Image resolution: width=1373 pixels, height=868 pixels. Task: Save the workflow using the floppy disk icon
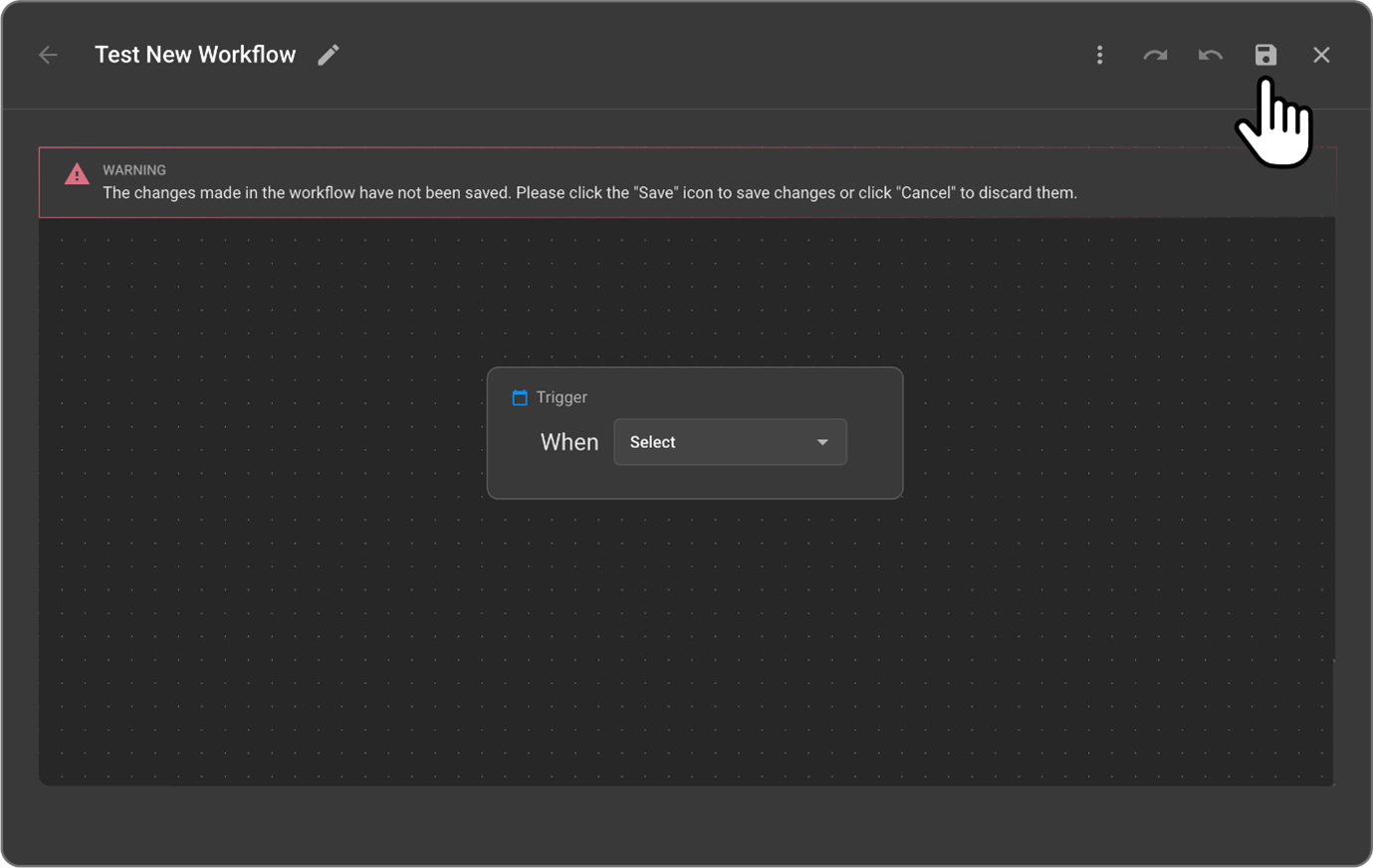(x=1265, y=55)
